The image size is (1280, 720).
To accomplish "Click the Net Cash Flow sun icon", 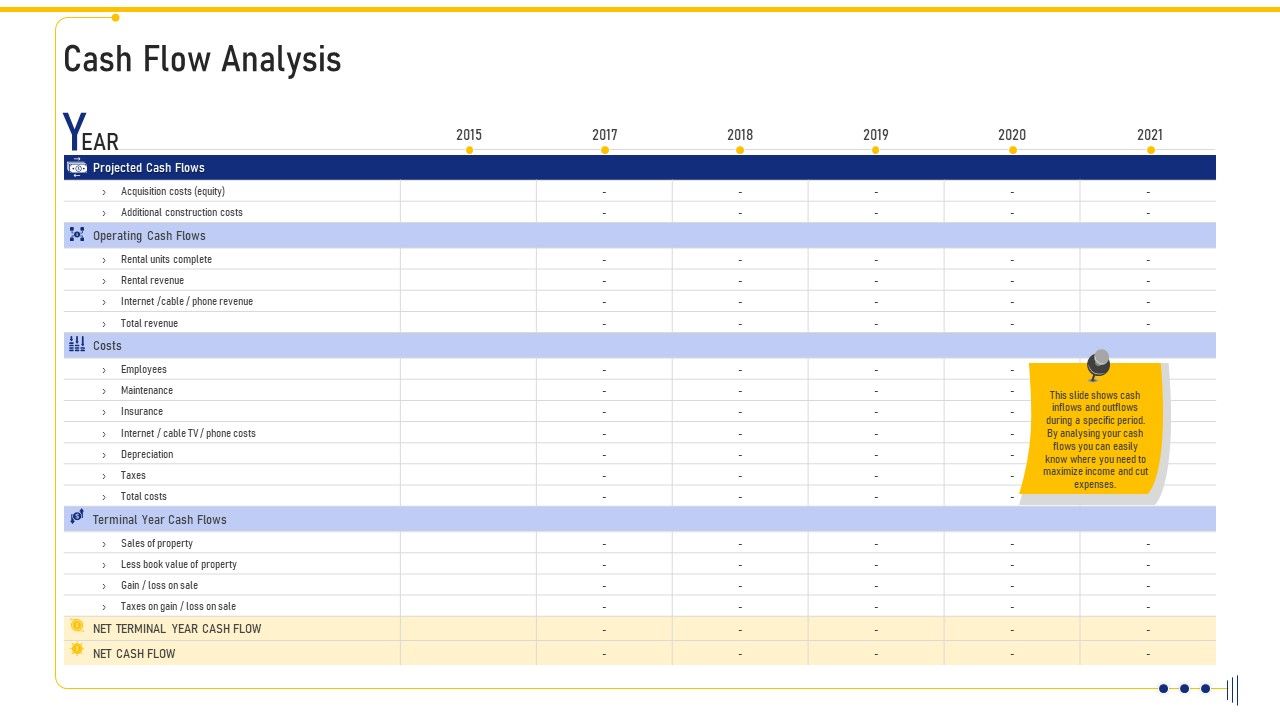I will 77,650.
